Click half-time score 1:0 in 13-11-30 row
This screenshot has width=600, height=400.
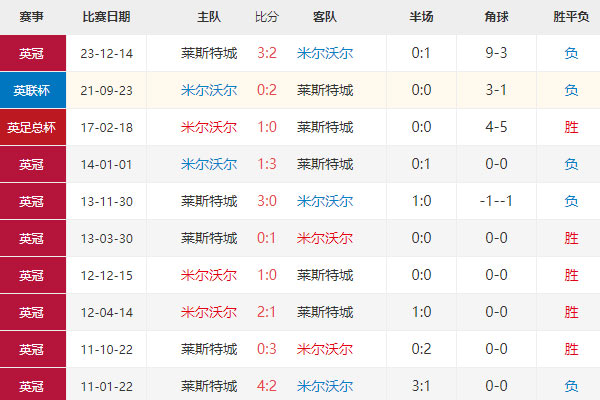click(x=421, y=201)
